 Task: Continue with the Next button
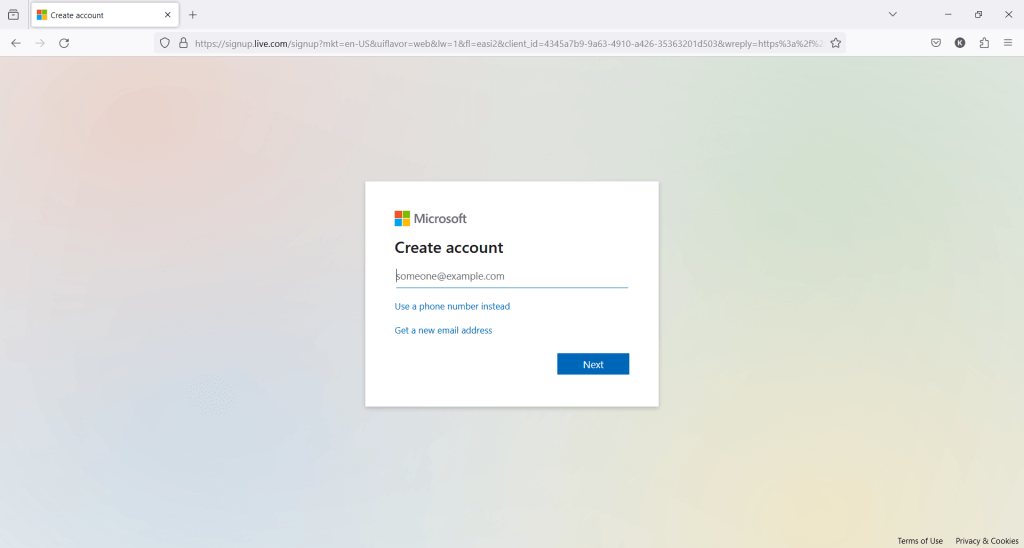click(593, 364)
